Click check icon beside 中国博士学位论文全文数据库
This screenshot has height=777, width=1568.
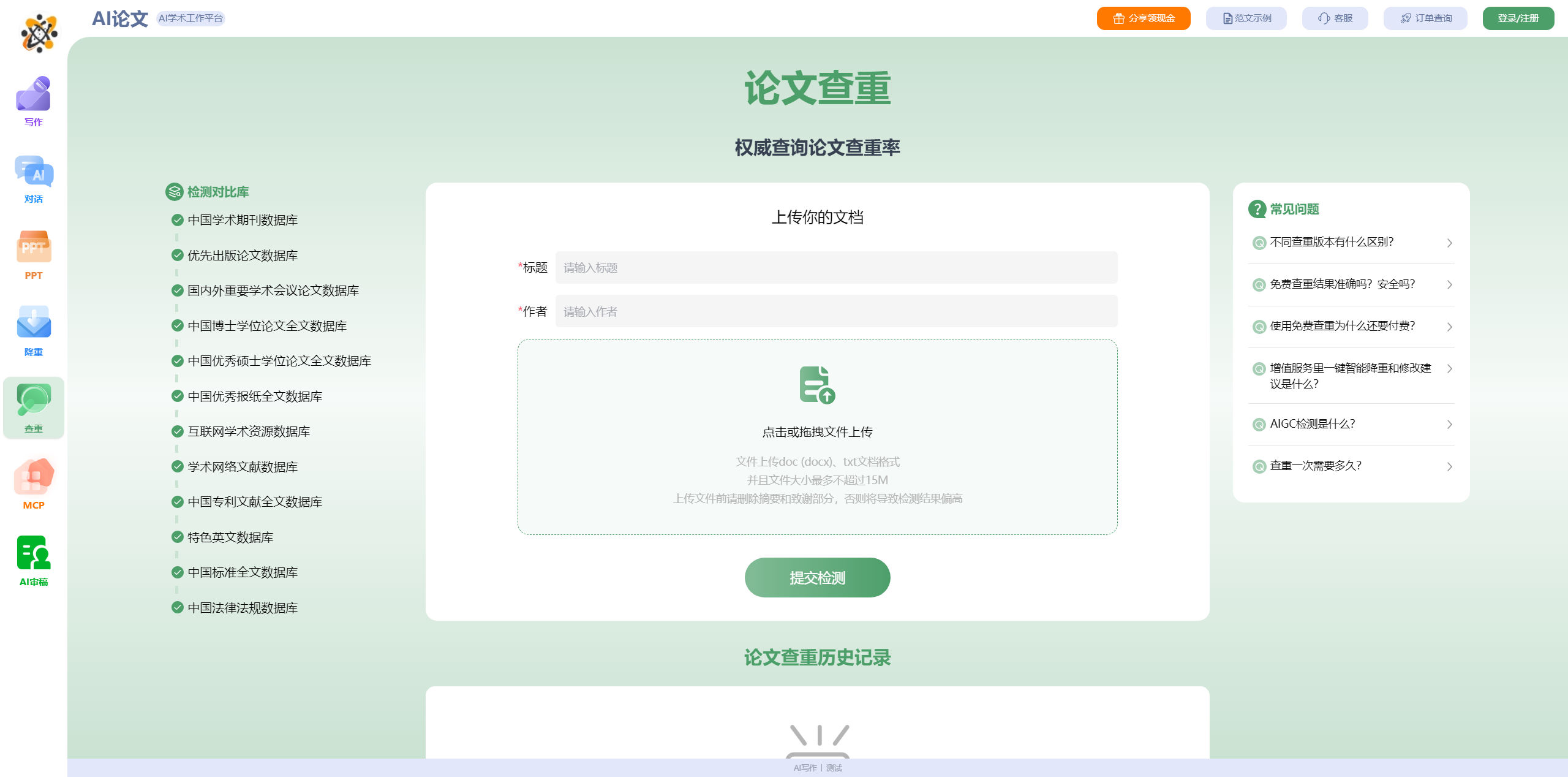coord(178,325)
